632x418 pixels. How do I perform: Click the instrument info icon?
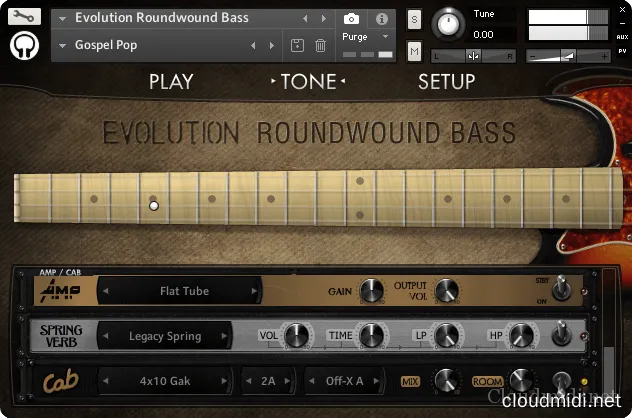click(381, 19)
